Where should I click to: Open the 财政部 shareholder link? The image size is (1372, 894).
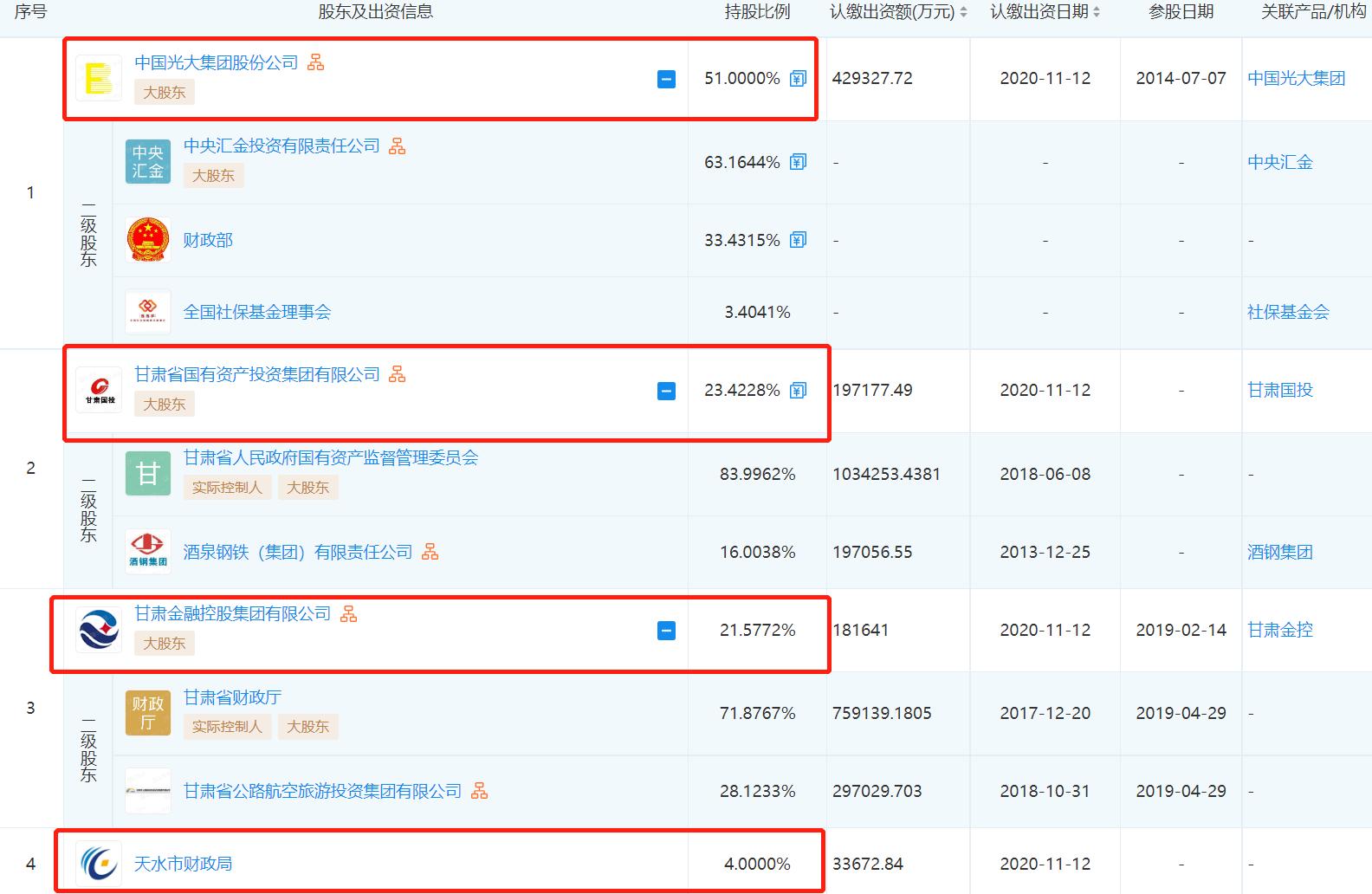click(208, 240)
